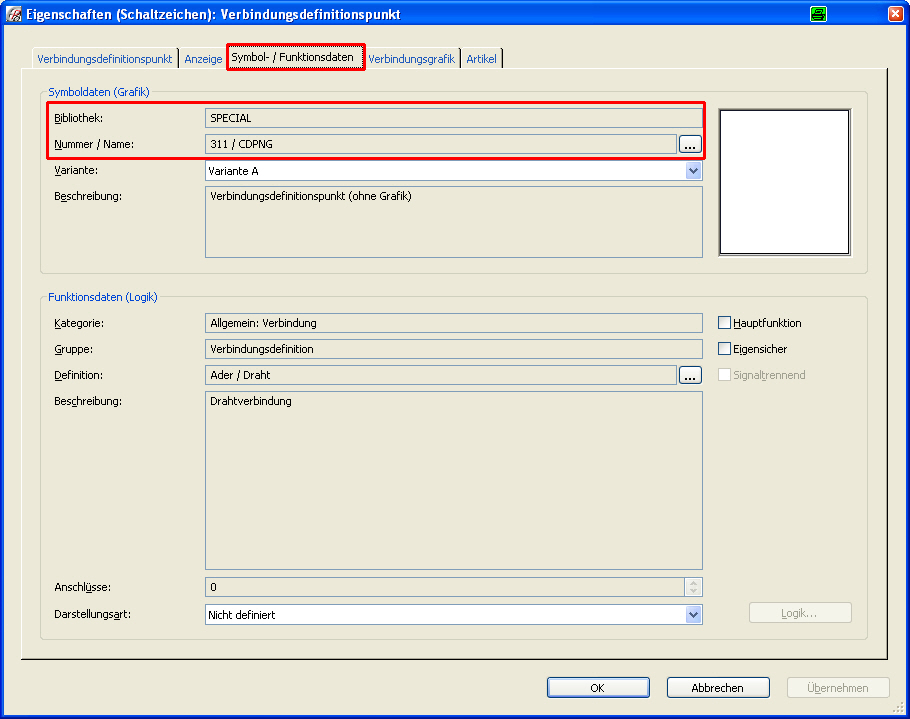The height and width of the screenshot is (719, 910).
Task: Click the Übernehmen button
Action: (x=838, y=688)
